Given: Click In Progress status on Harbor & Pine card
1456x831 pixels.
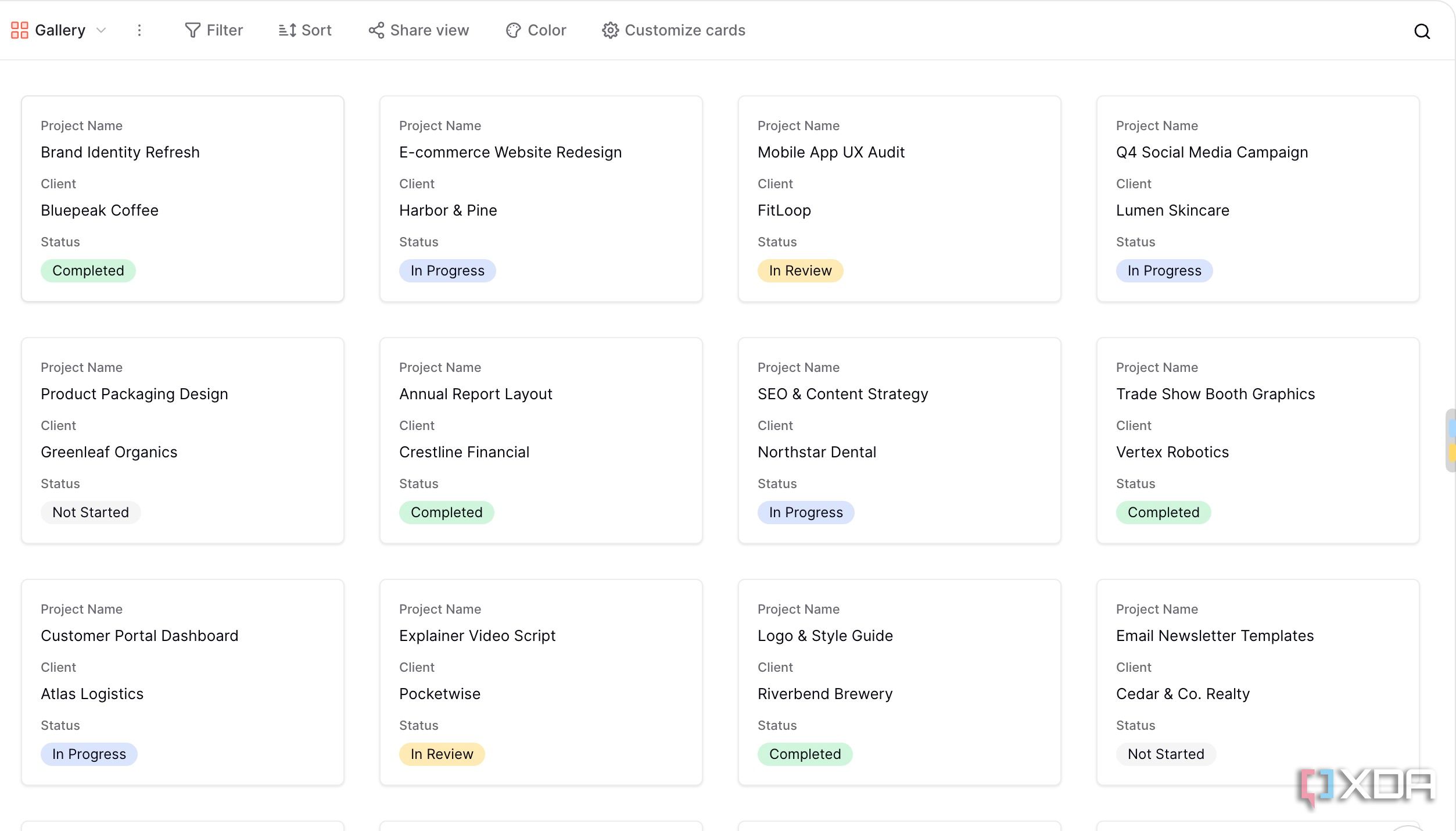Looking at the screenshot, I should pyautogui.click(x=447, y=271).
